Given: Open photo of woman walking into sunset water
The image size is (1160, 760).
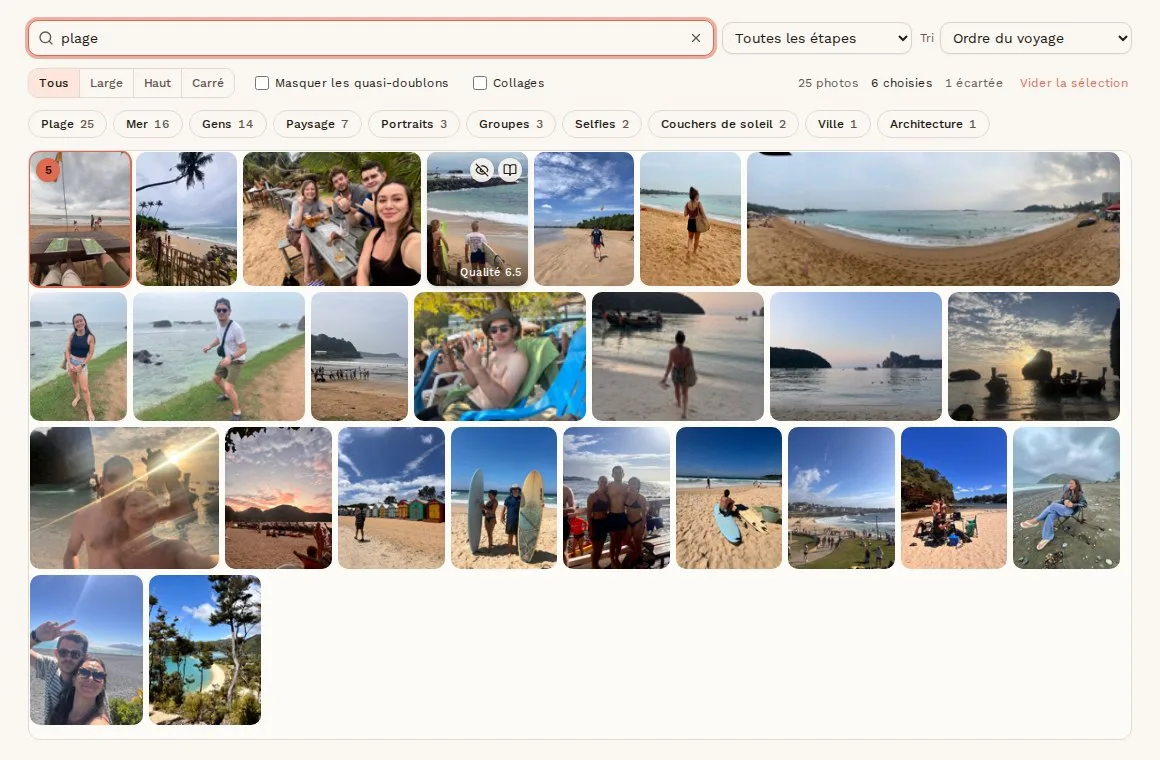Looking at the screenshot, I should pos(678,356).
